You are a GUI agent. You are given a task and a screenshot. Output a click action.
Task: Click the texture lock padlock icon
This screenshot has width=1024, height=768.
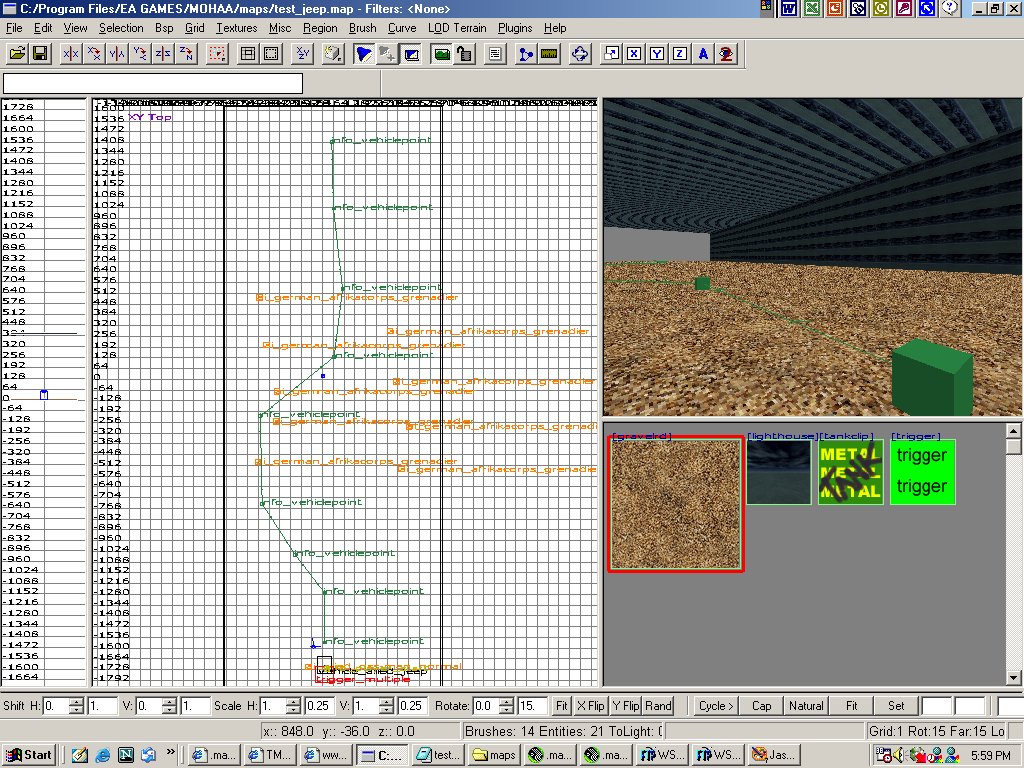(464, 53)
